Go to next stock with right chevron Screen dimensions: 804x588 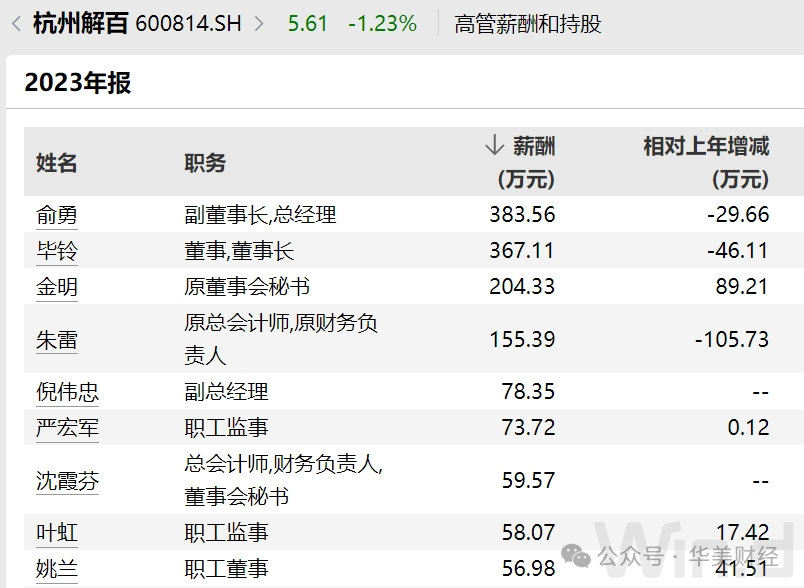coord(259,24)
